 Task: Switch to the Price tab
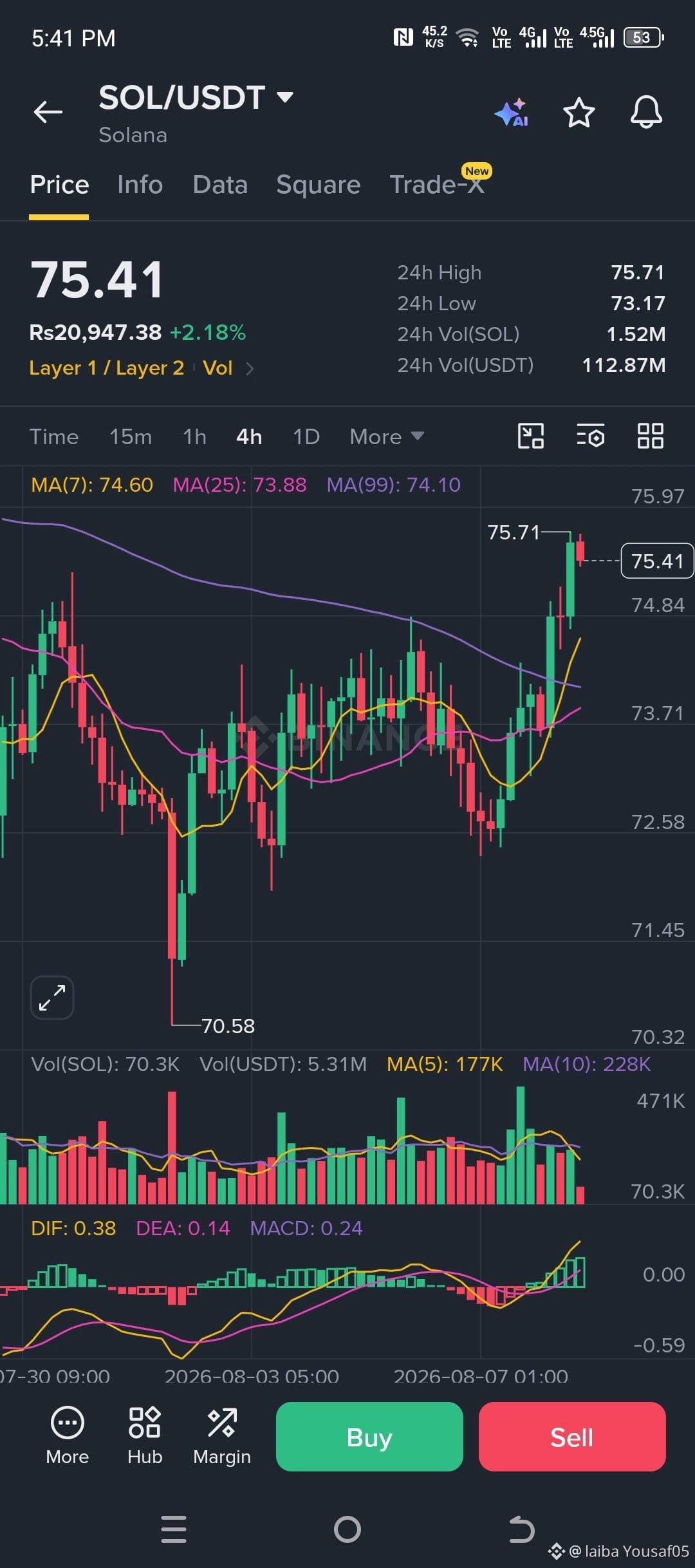[x=59, y=185]
